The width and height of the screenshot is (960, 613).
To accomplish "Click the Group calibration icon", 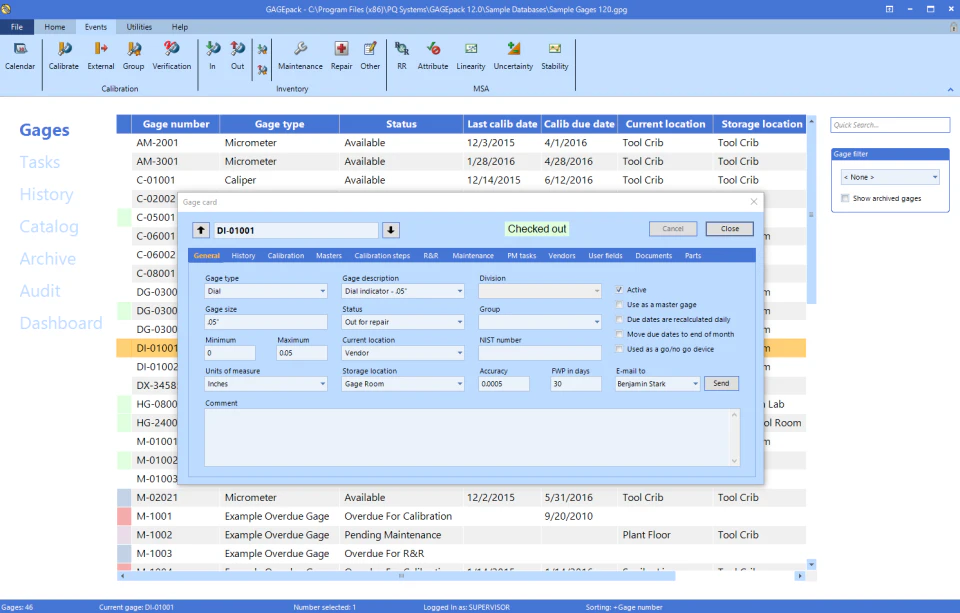I will [133, 57].
